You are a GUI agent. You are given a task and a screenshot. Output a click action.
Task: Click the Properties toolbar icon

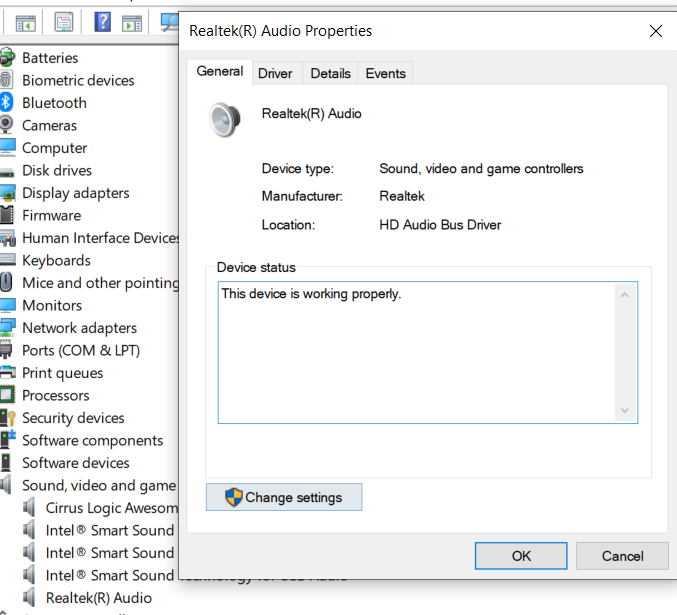[x=63, y=22]
